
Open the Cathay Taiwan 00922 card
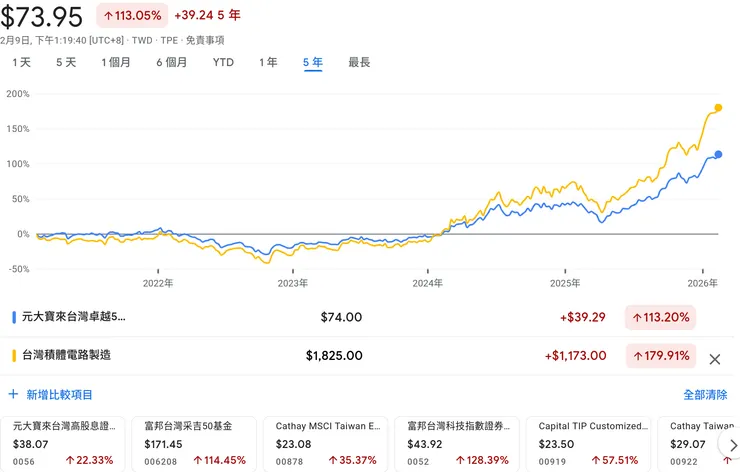698,444
